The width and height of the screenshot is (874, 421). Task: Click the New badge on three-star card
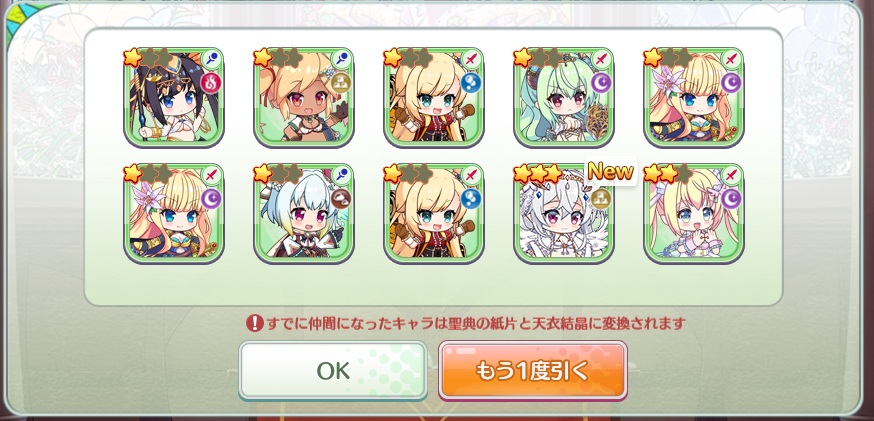pyautogui.click(x=610, y=172)
